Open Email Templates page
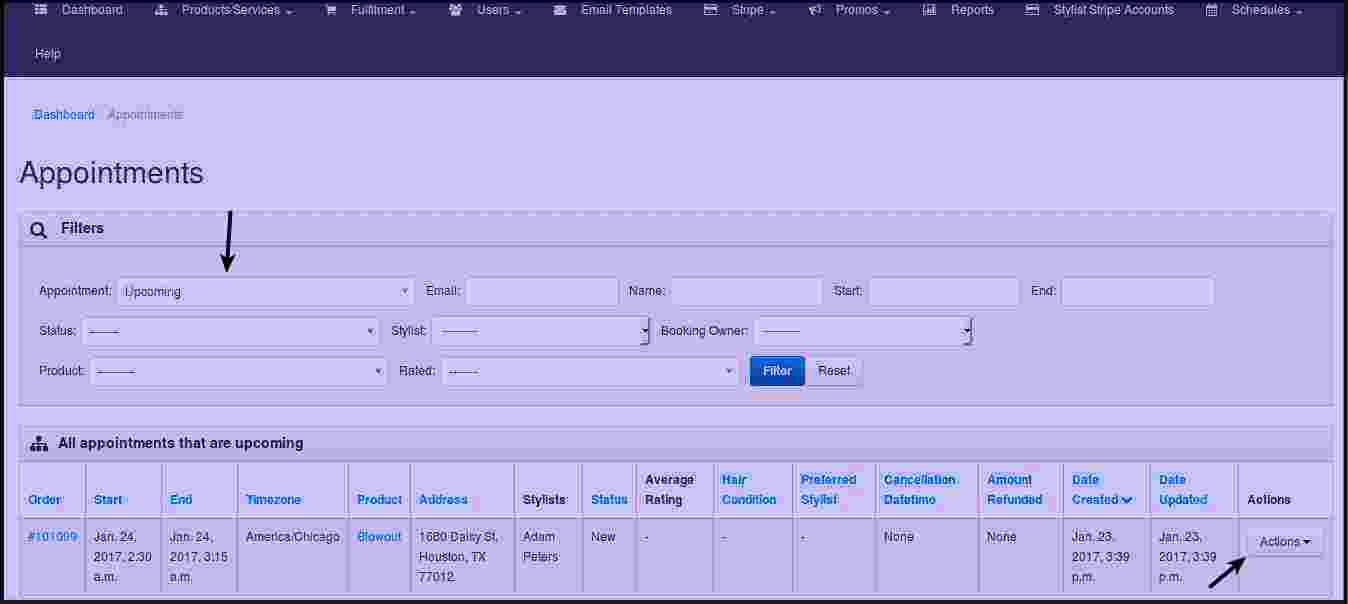This screenshot has height=604, width=1348. pyautogui.click(x=626, y=10)
